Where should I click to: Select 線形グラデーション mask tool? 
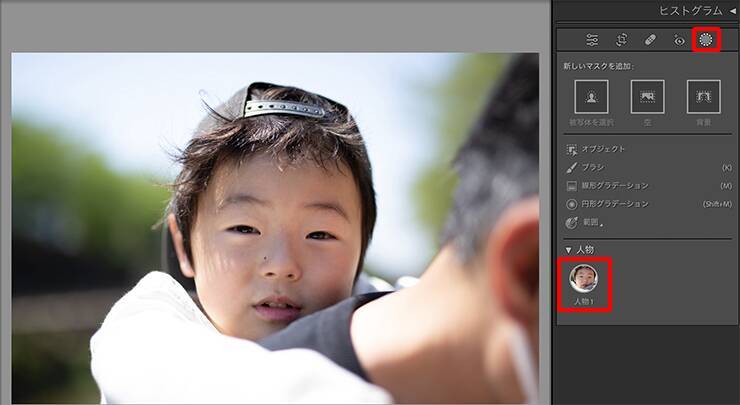click(614, 185)
